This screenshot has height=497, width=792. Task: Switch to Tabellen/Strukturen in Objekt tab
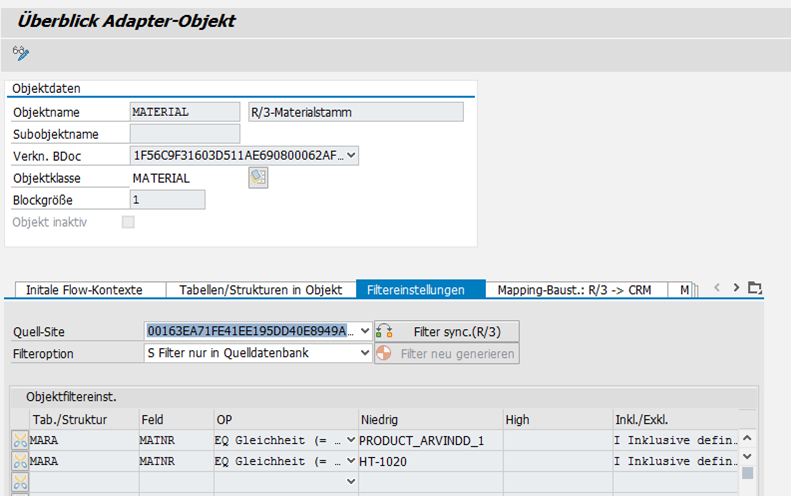pos(261,290)
